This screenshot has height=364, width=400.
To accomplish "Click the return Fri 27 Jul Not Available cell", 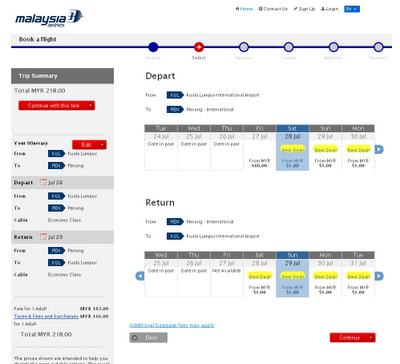I will coord(227,282).
